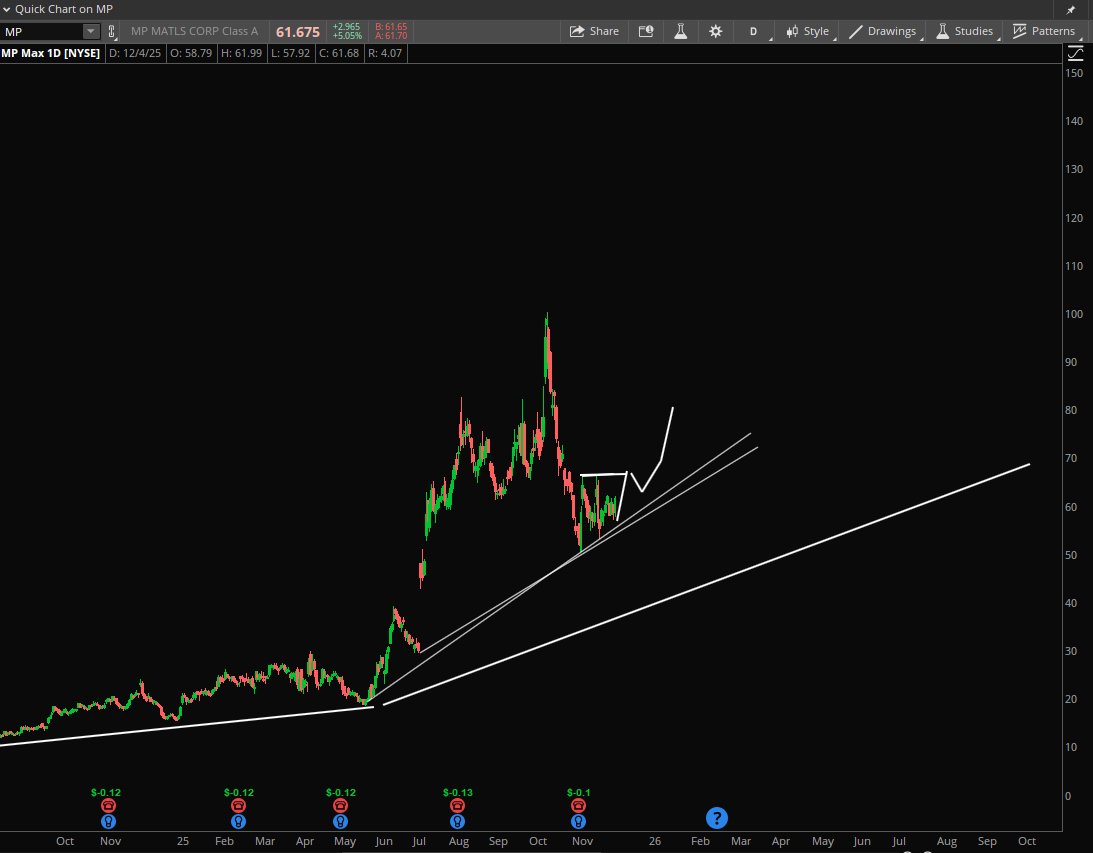Click the MP MATLS CORP Class A description
The width and height of the screenshot is (1093, 853).
click(194, 31)
